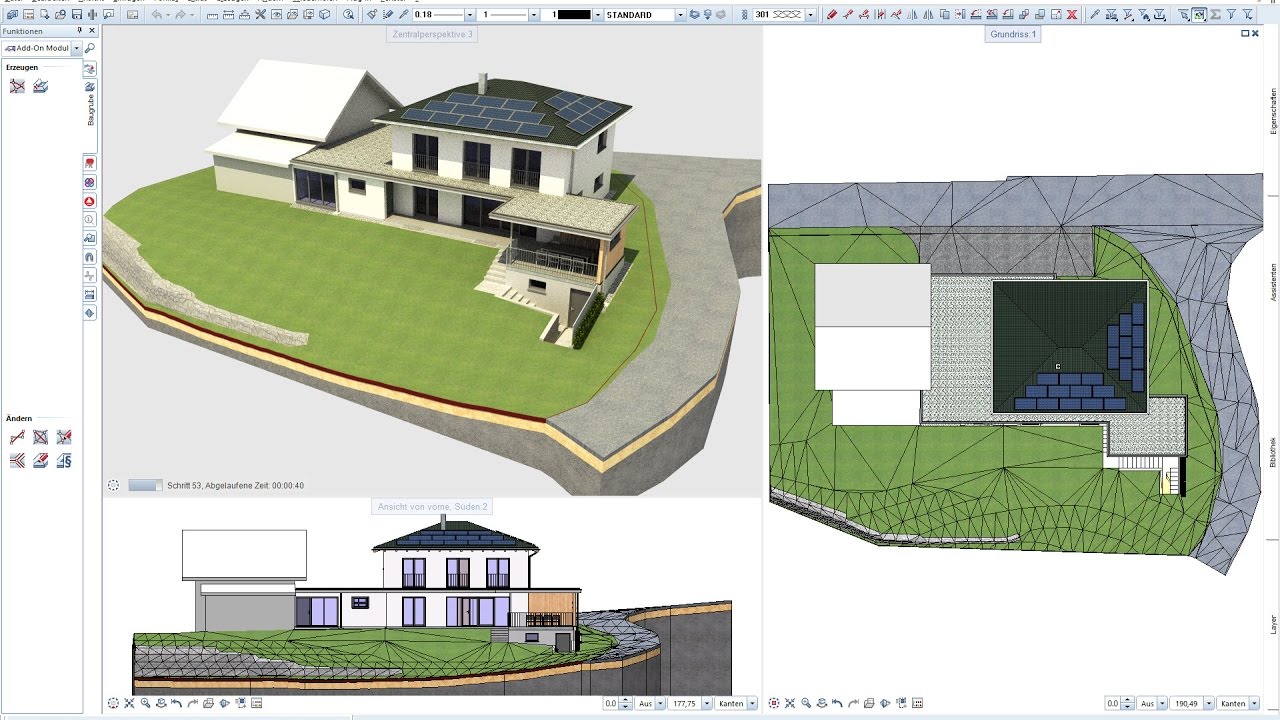
Task: Click the red X delete icon
Action: (x=1072, y=15)
